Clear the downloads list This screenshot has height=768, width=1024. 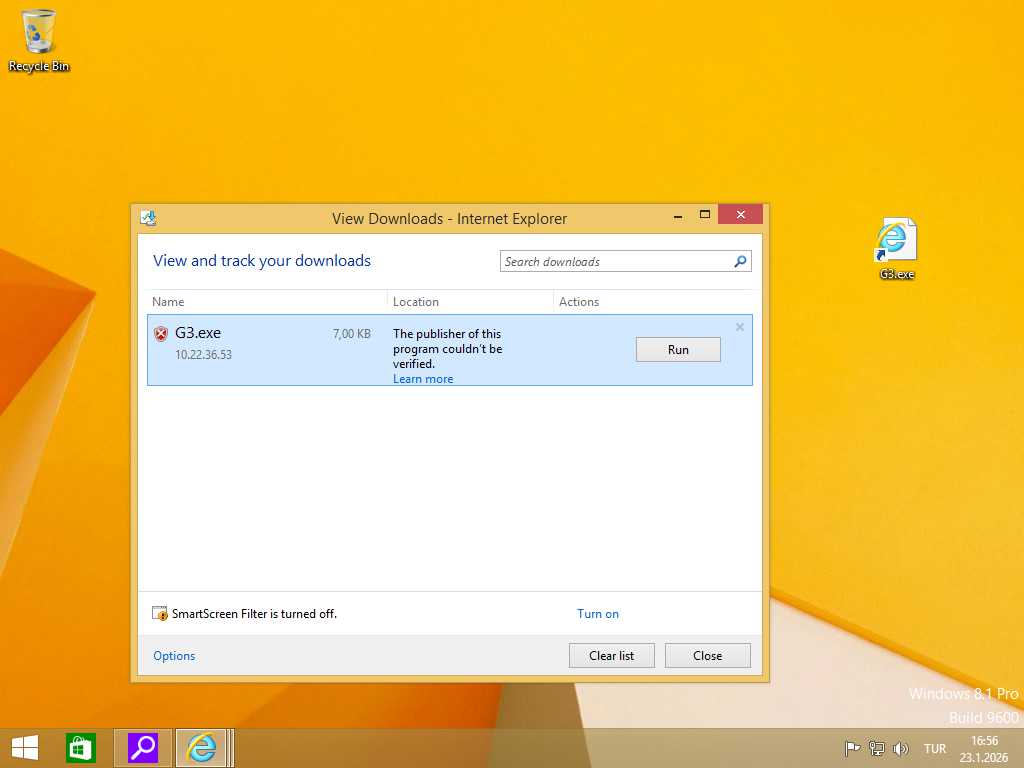tap(611, 656)
